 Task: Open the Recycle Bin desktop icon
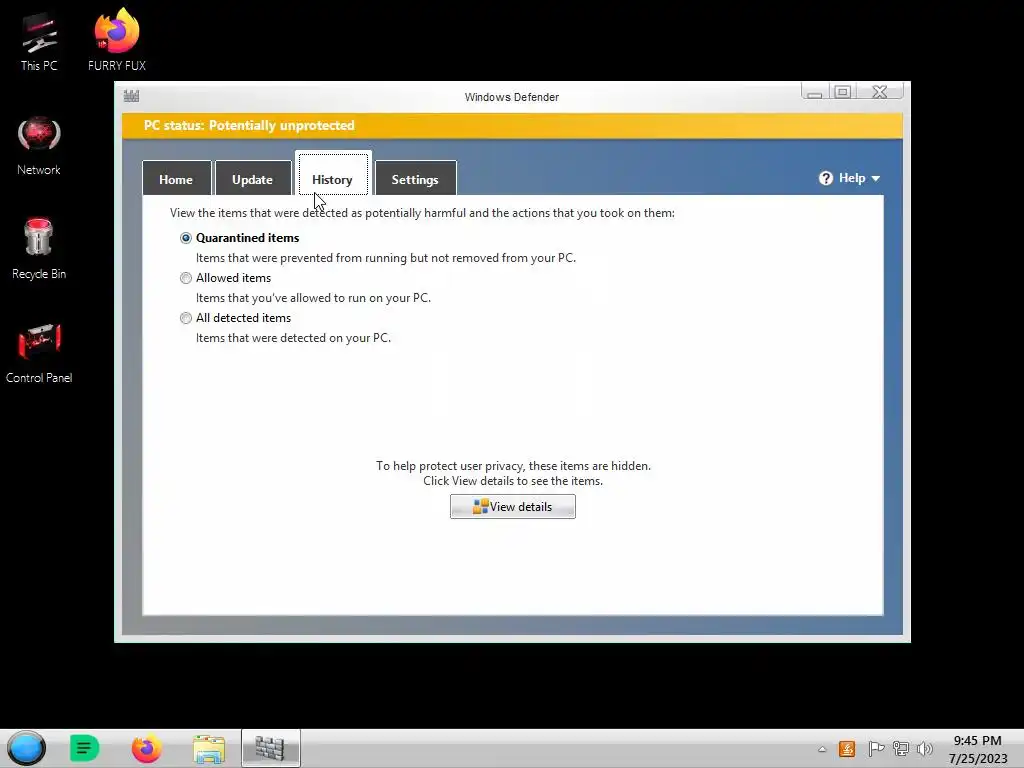[x=39, y=249]
